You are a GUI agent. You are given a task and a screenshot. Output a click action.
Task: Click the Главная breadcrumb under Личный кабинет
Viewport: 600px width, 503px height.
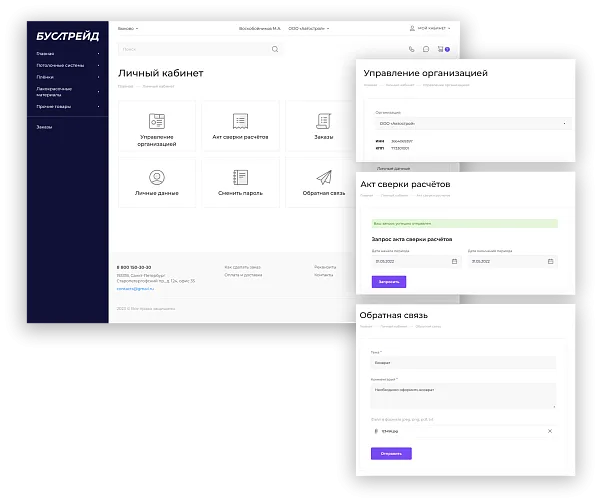(125, 86)
